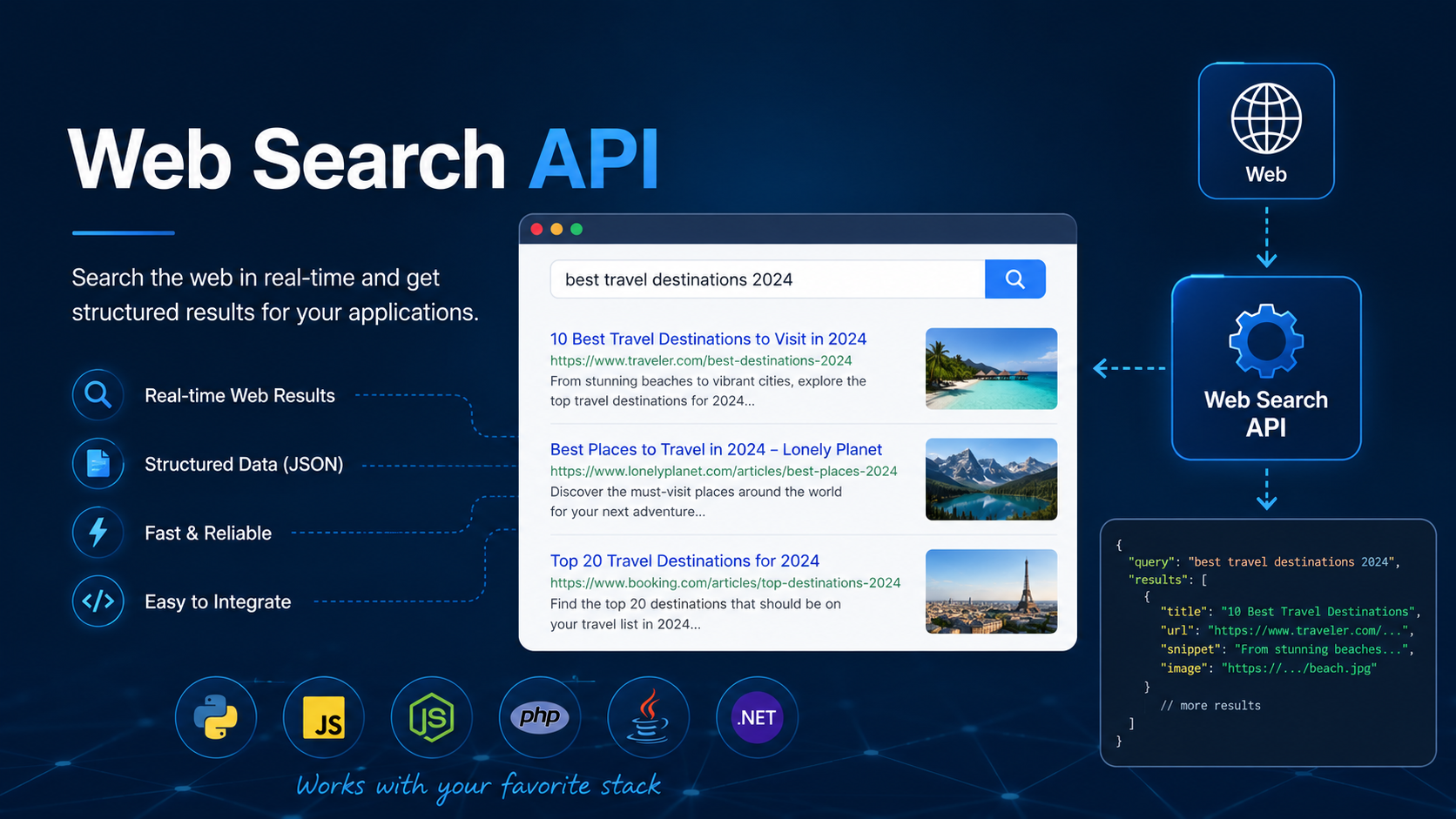Click the snippet Find the top 20 destinations
This screenshot has width=1456, height=819.
coord(696,614)
